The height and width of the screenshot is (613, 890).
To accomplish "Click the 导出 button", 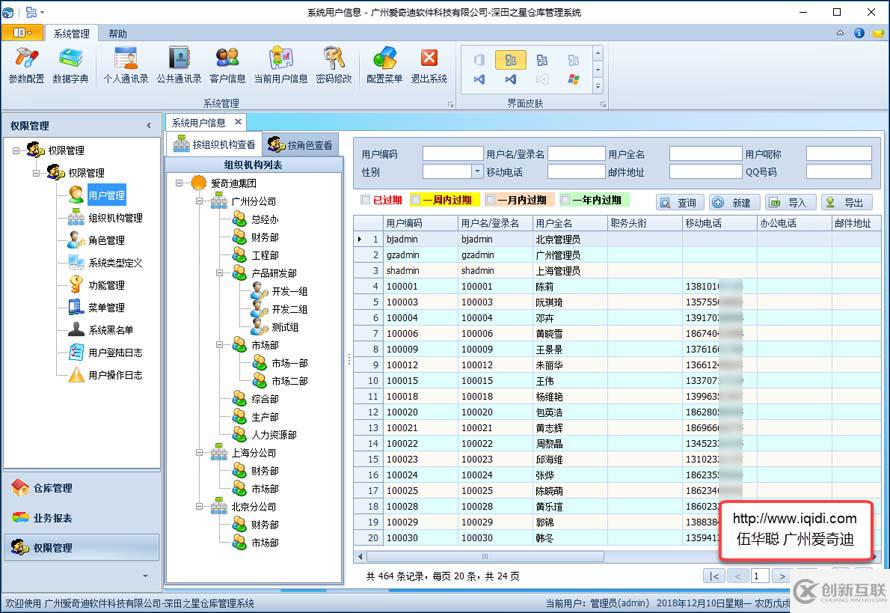I will (x=846, y=203).
